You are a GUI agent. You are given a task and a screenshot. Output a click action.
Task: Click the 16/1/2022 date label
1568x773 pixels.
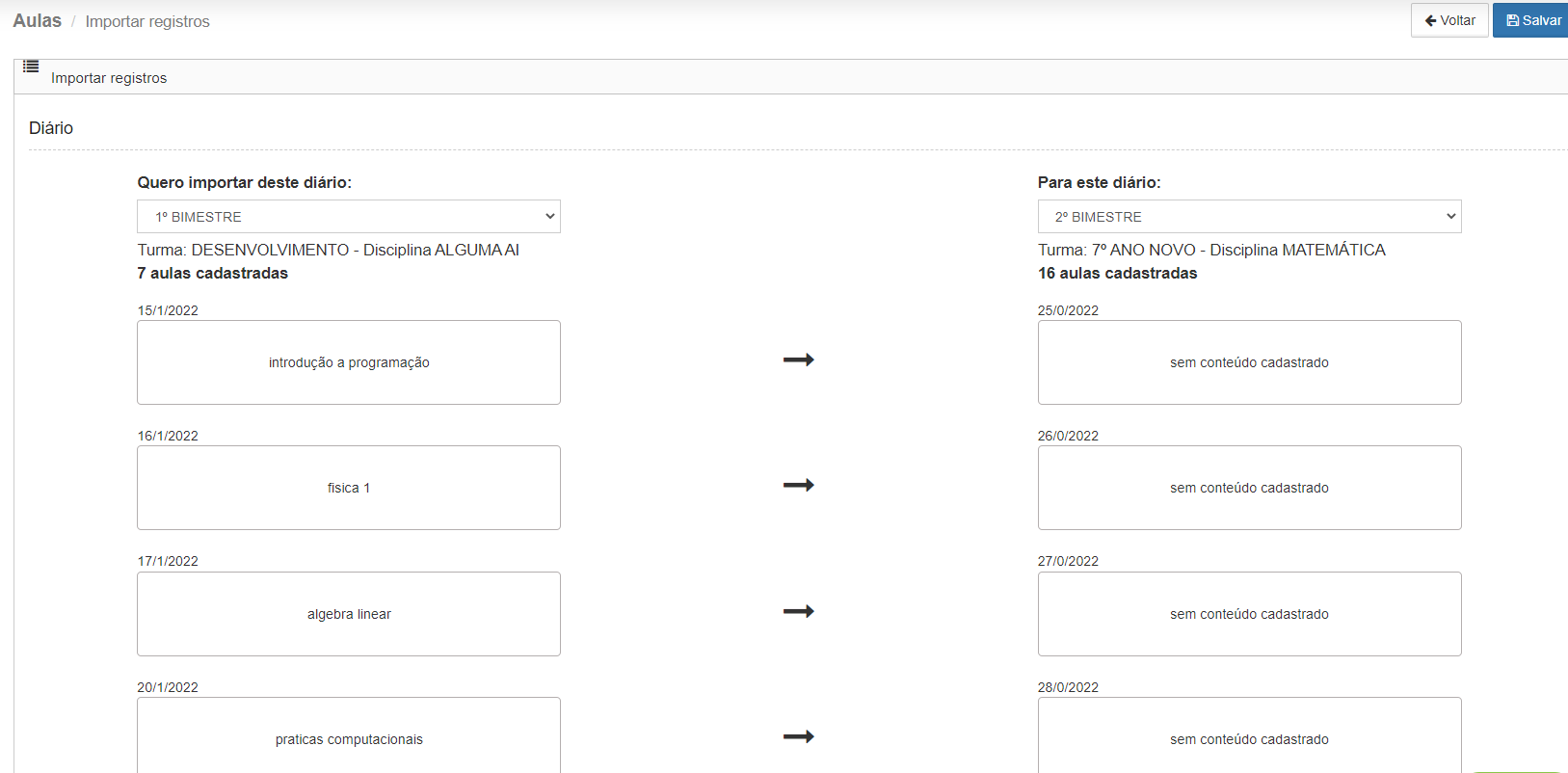point(168,436)
